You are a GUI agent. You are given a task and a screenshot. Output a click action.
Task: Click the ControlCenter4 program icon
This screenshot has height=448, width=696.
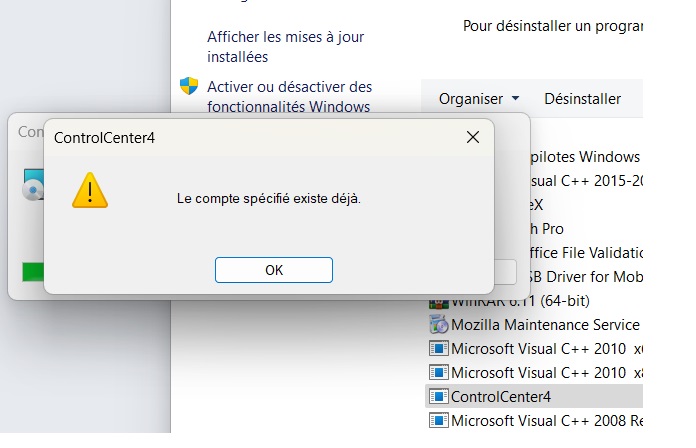[x=439, y=396]
